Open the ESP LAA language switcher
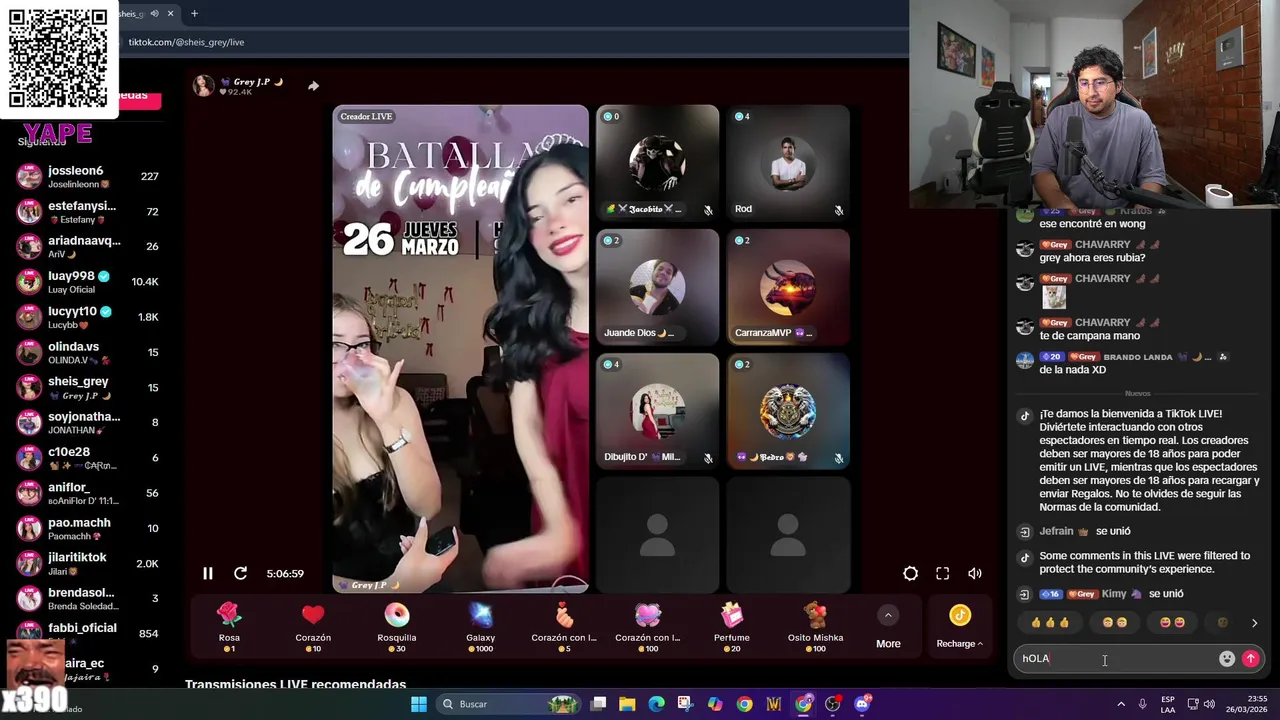 pos(1168,704)
